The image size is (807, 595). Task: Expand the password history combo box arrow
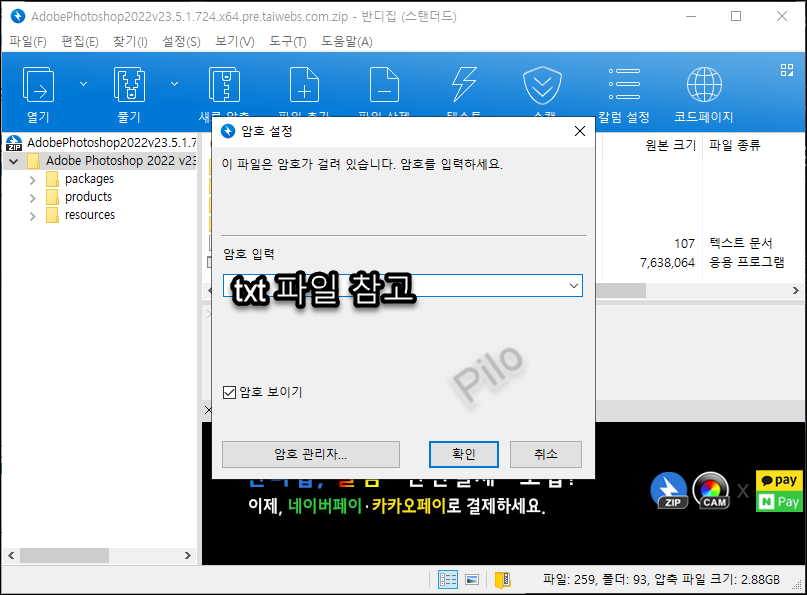573,286
